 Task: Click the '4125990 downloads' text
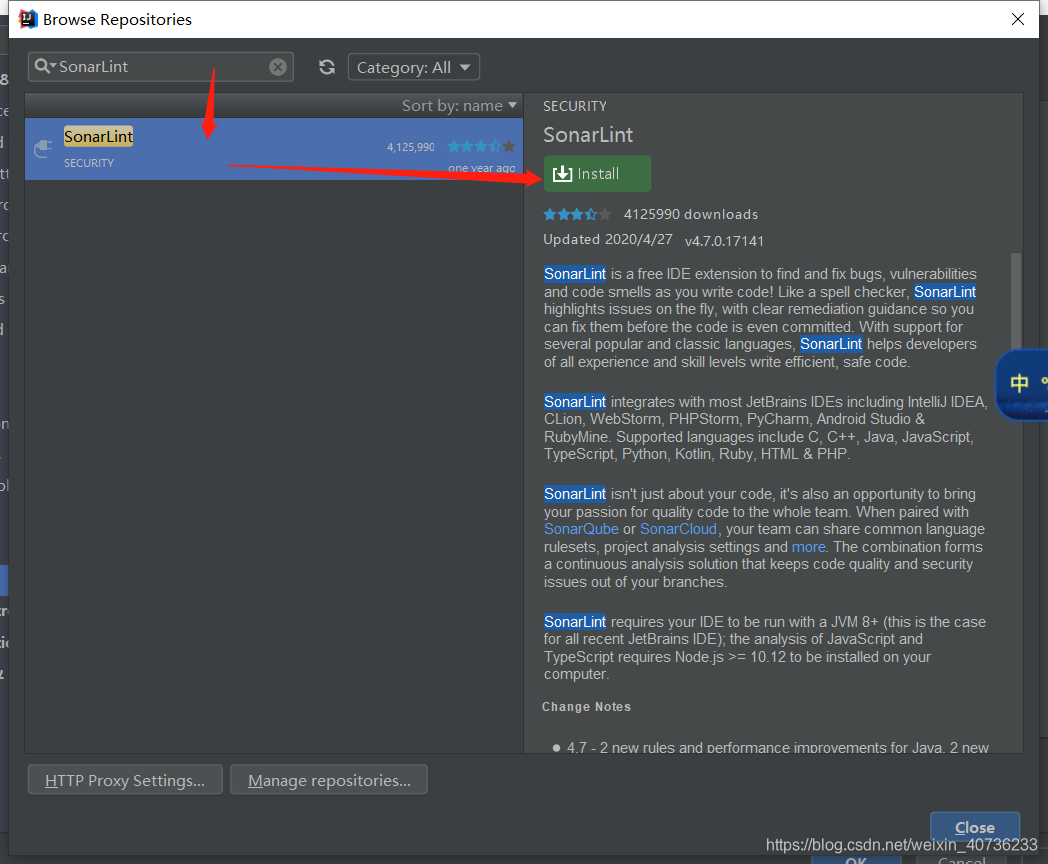(690, 214)
